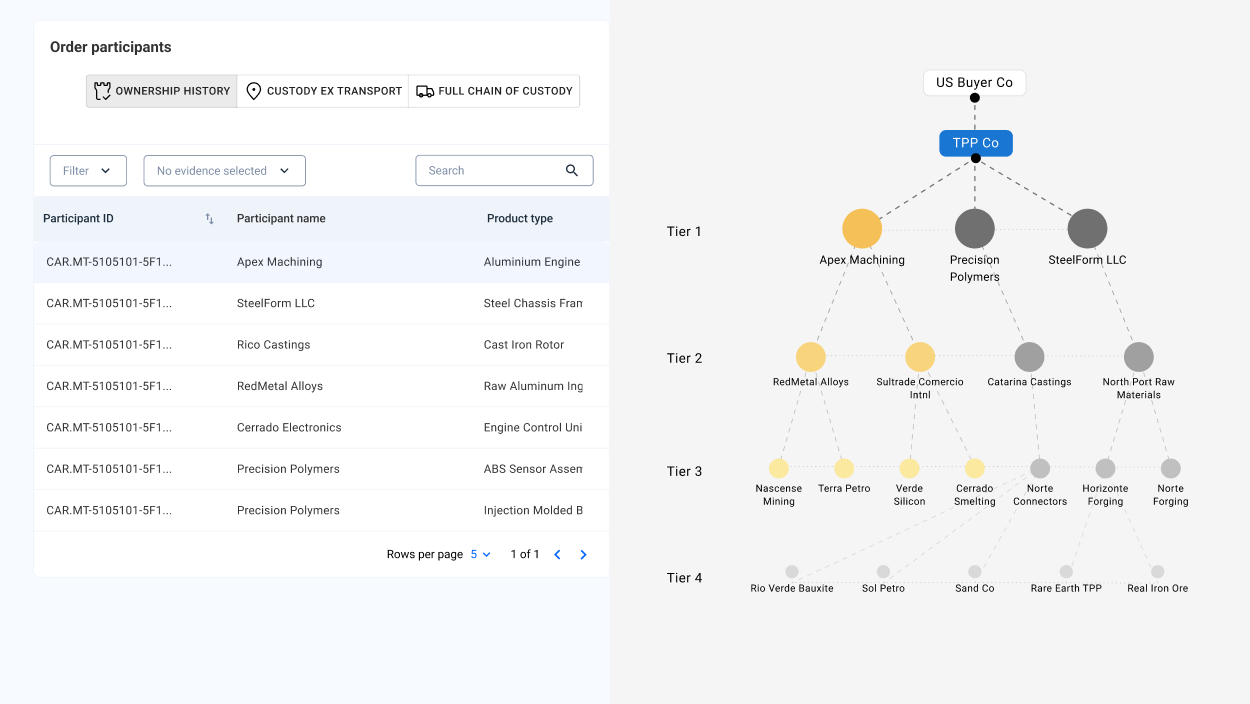Select the Apex Machining table row
Screen dimensions: 1250x704
pyautogui.click(x=321, y=262)
